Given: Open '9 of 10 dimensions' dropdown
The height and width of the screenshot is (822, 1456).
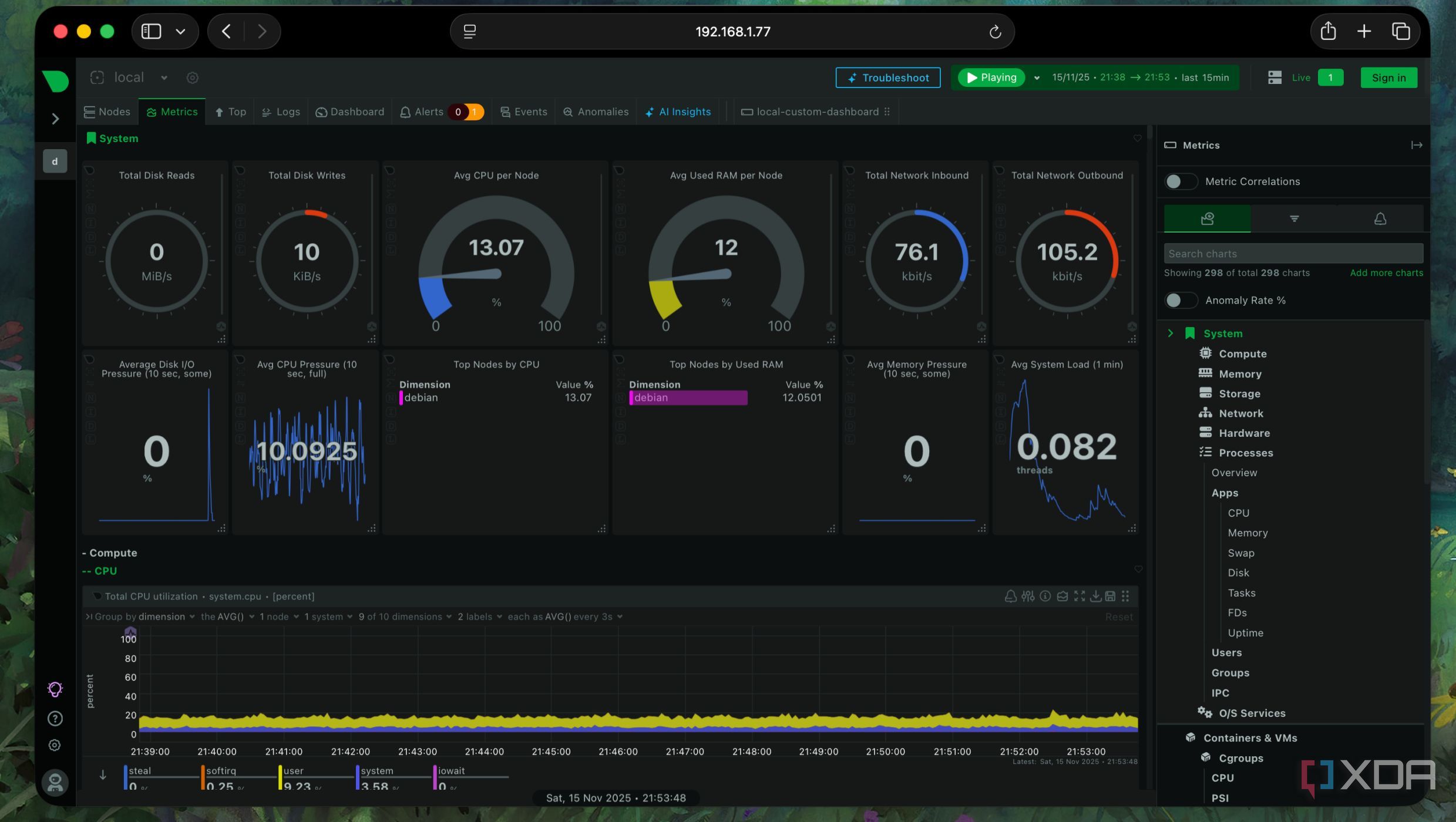Looking at the screenshot, I should point(405,616).
